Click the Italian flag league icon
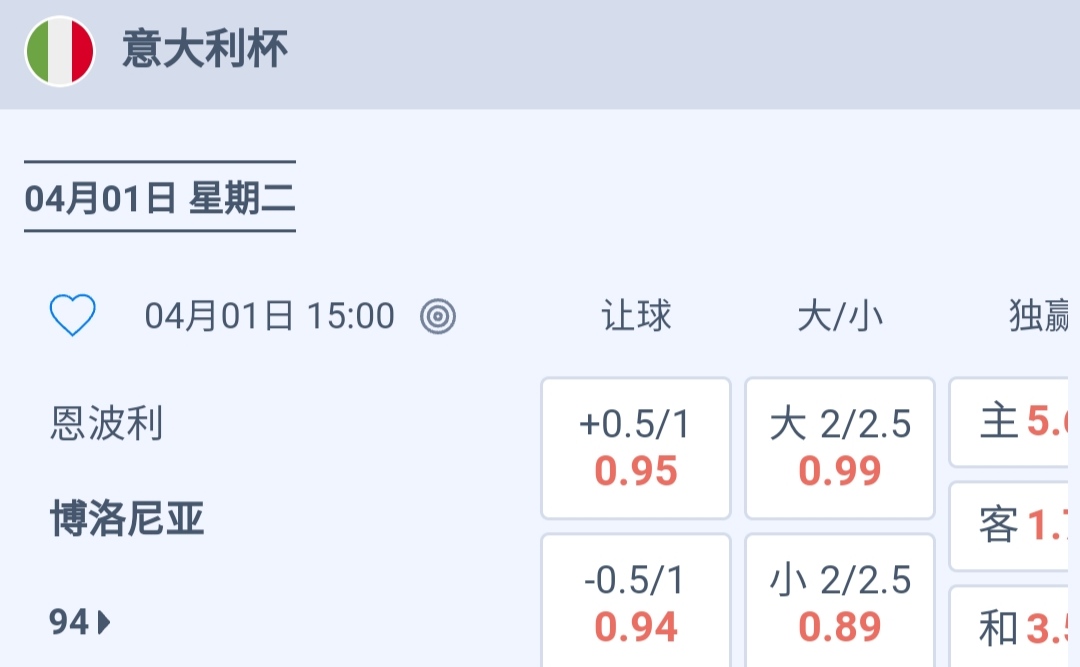 (x=60, y=50)
